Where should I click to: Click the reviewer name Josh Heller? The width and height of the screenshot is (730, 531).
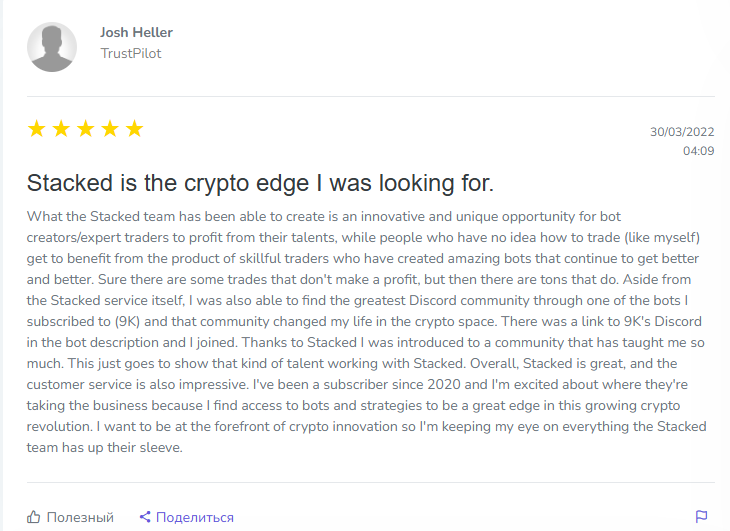(136, 33)
